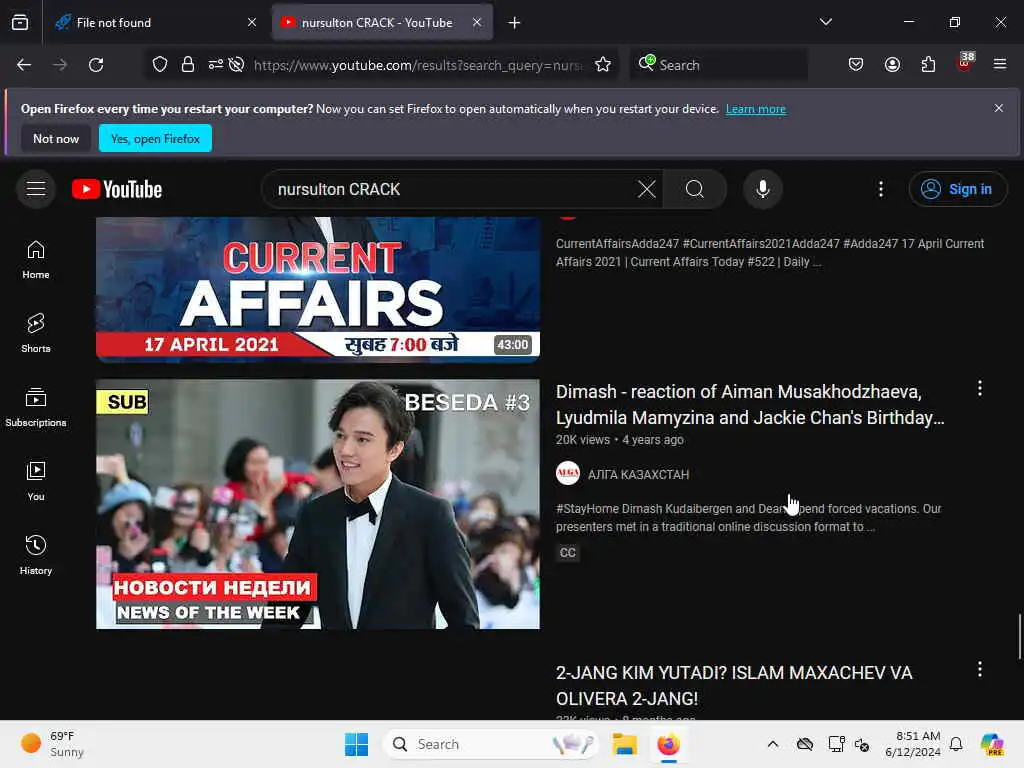This screenshot has height=768, width=1024.
Task: Switch to File not found tab
Action: pyautogui.click(x=154, y=23)
